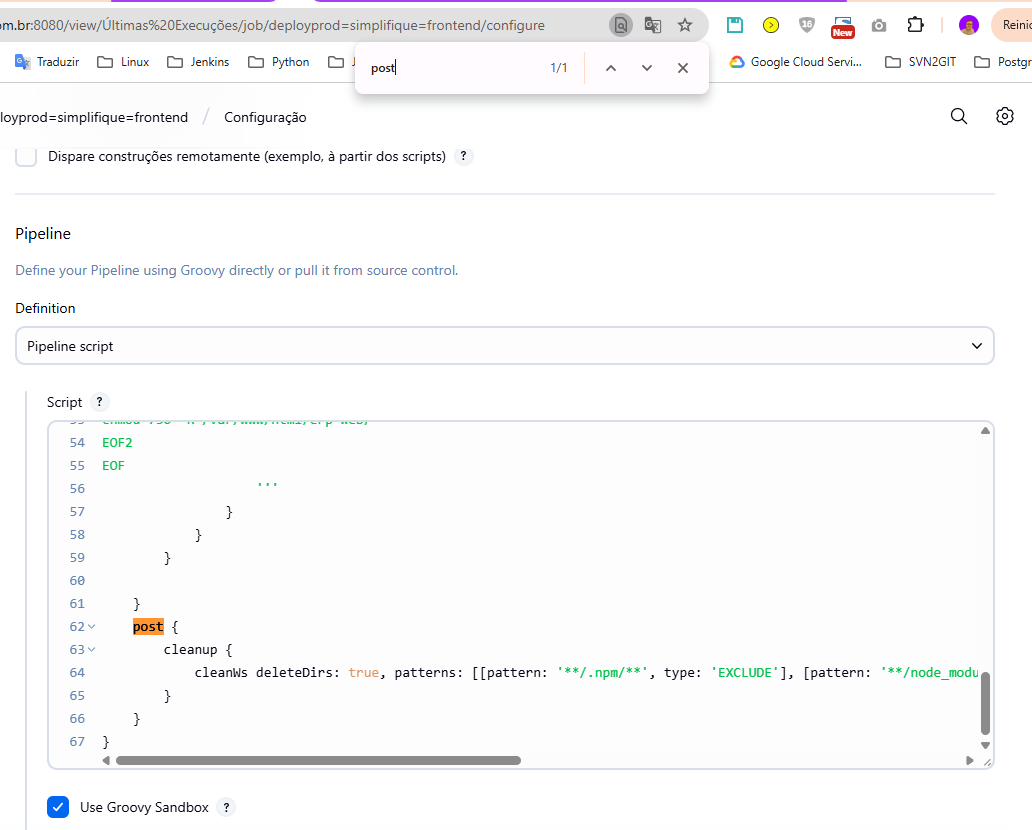This screenshot has width=1032, height=830.
Task: Open the Postgres bookmarks folder
Action: [x=1003, y=62]
